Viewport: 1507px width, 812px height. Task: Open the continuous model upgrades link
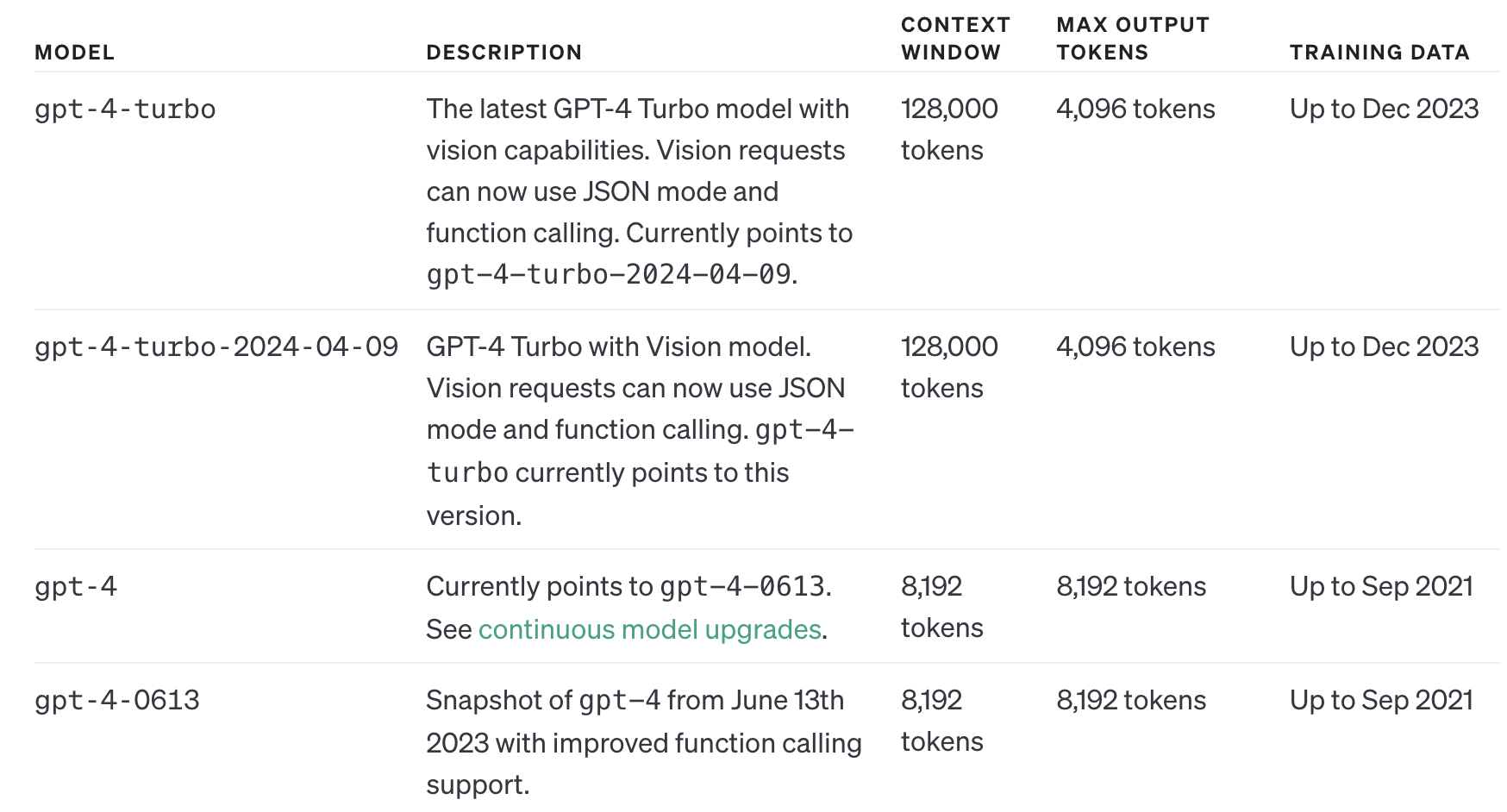[x=649, y=630]
